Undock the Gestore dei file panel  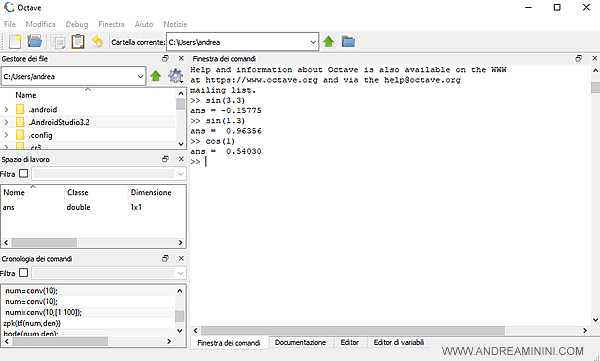(x=165, y=58)
